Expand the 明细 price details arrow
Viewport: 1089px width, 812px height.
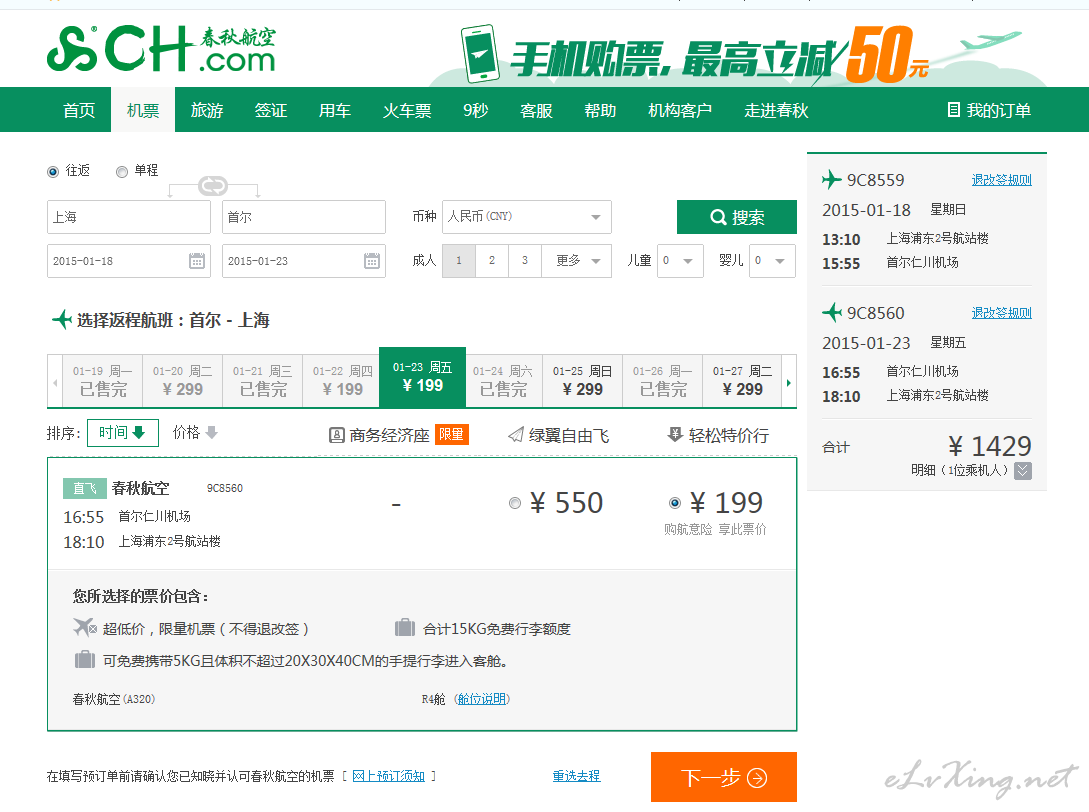[1022, 471]
